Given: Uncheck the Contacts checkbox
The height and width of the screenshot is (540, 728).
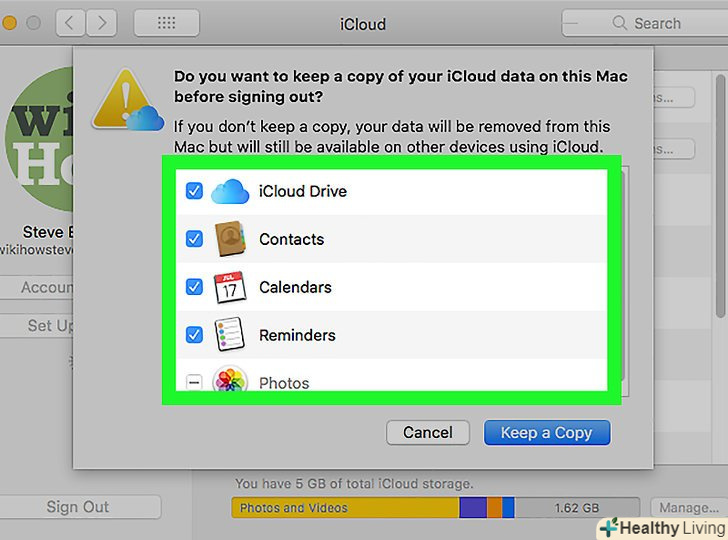Looking at the screenshot, I should 194,239.
